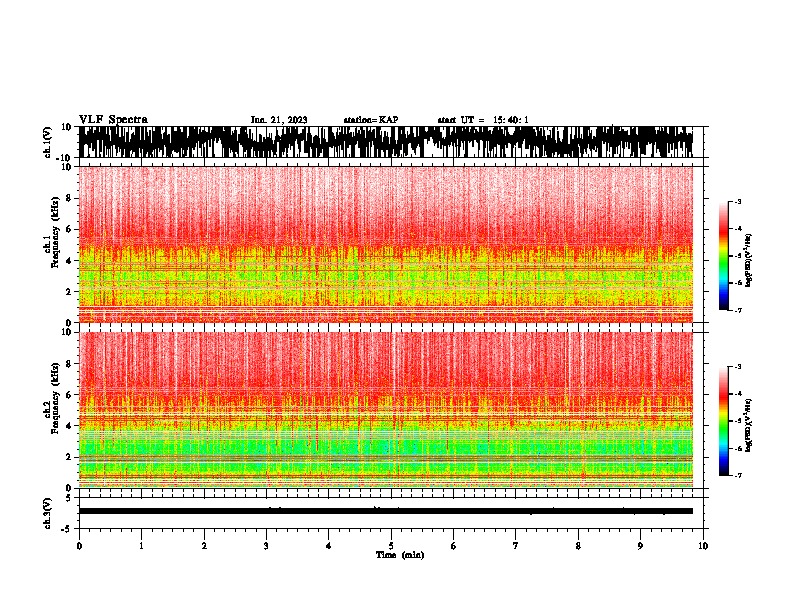Click time axis tick label '6'
Viewport: 792px width, 612px height.
(454, 546)
